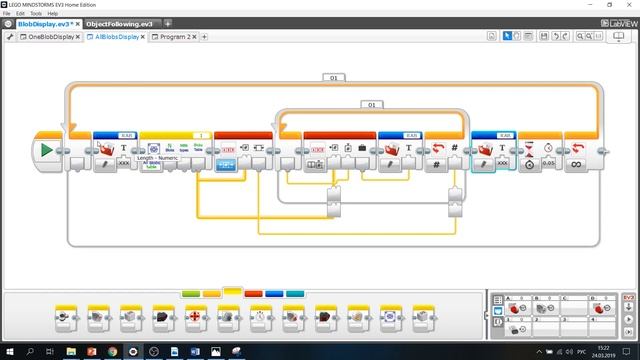Open Brick Information tab in hardware page
This screenshot has height=360, width=640.
pyautogui.click(x=498, y=300)
